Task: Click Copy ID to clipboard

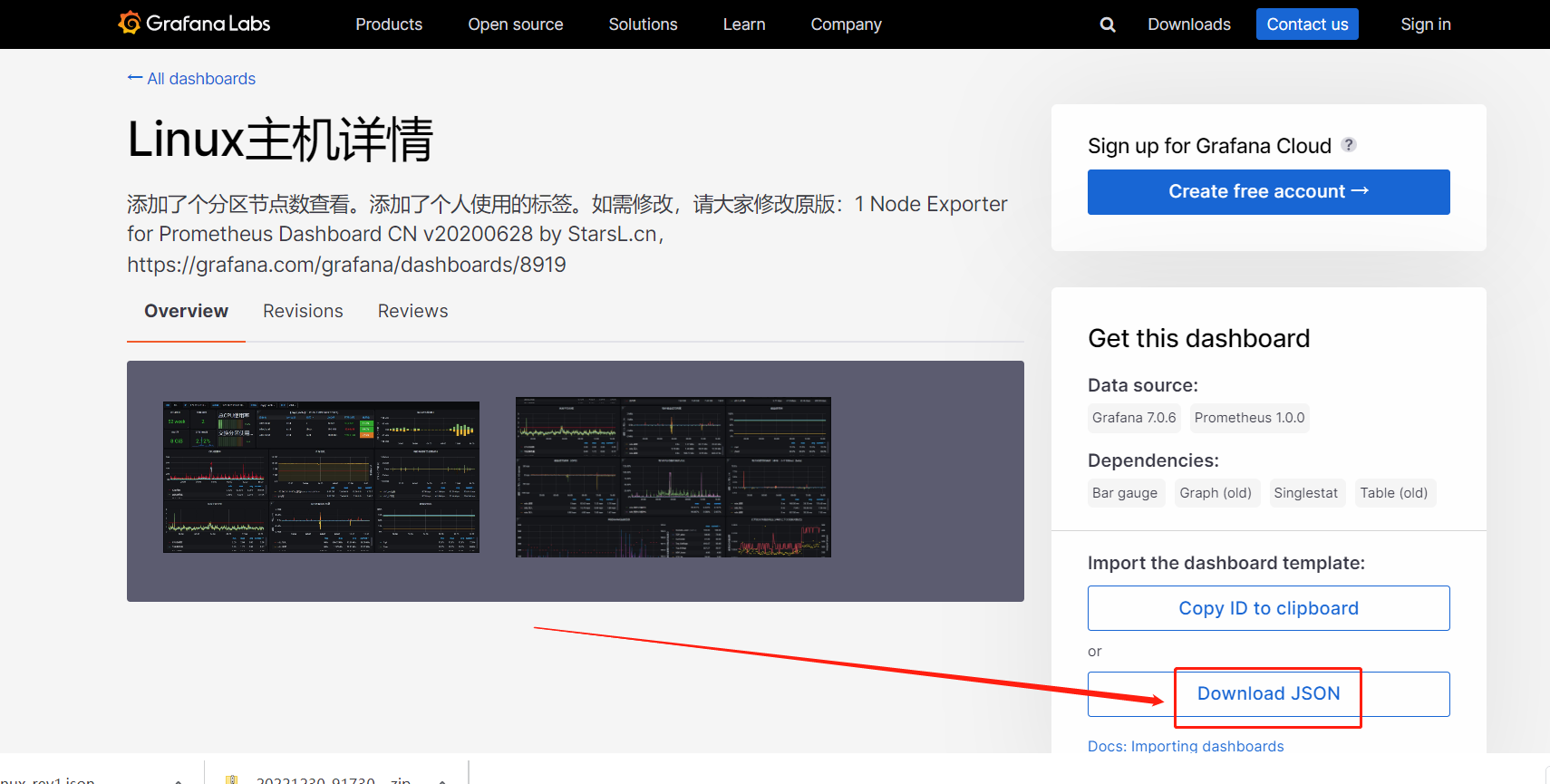Action: pos(1268,608)
